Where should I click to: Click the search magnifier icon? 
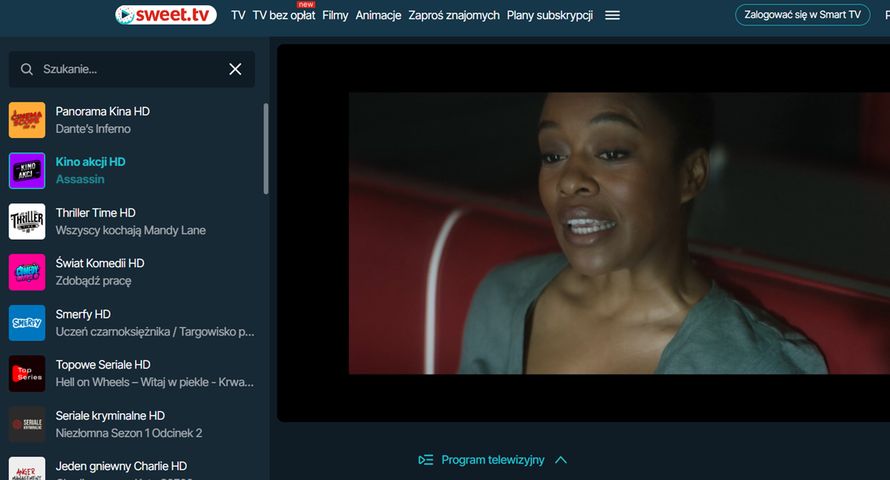[x=27, y=69]
